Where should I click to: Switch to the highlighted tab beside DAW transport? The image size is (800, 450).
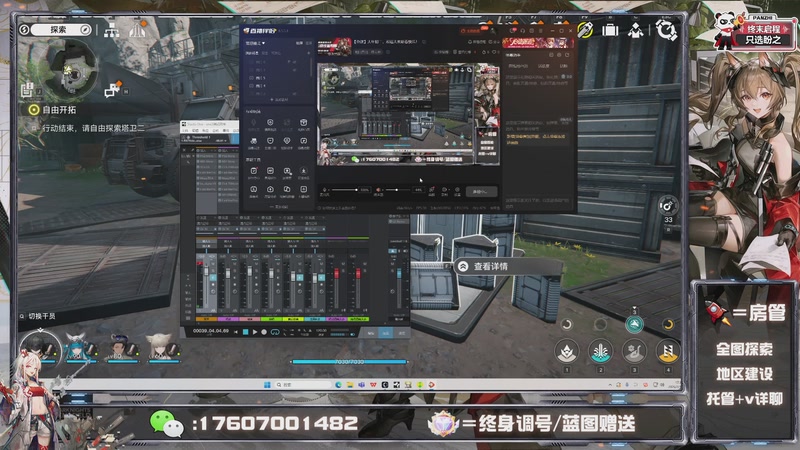click(x=386, y=333)
